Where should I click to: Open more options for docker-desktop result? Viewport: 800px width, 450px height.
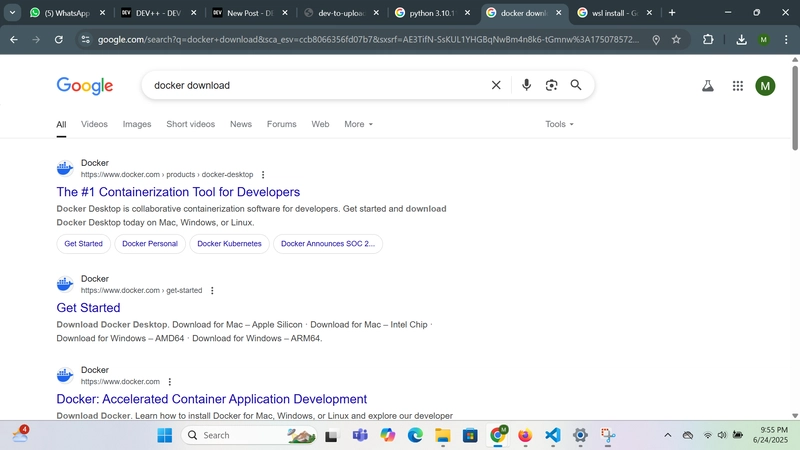(263, 174)
